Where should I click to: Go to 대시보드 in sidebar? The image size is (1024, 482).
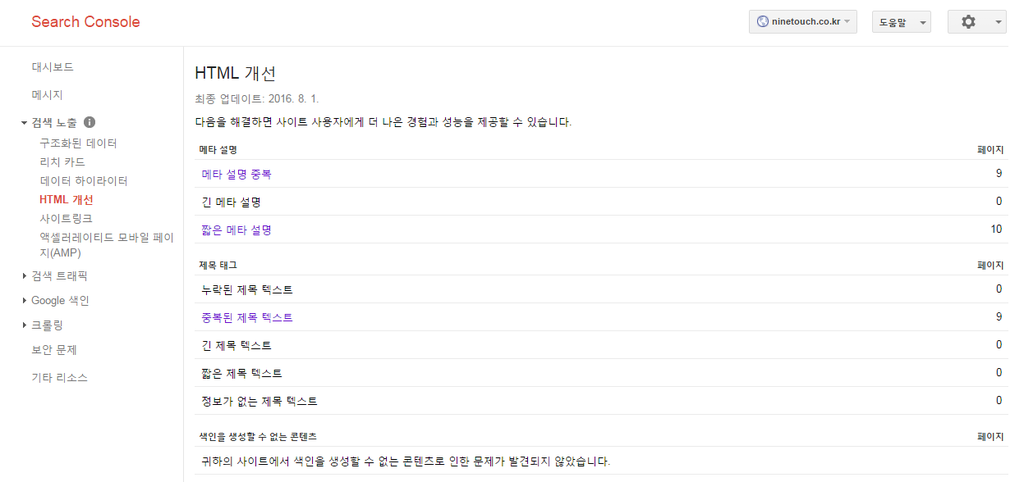coord(52,67)
